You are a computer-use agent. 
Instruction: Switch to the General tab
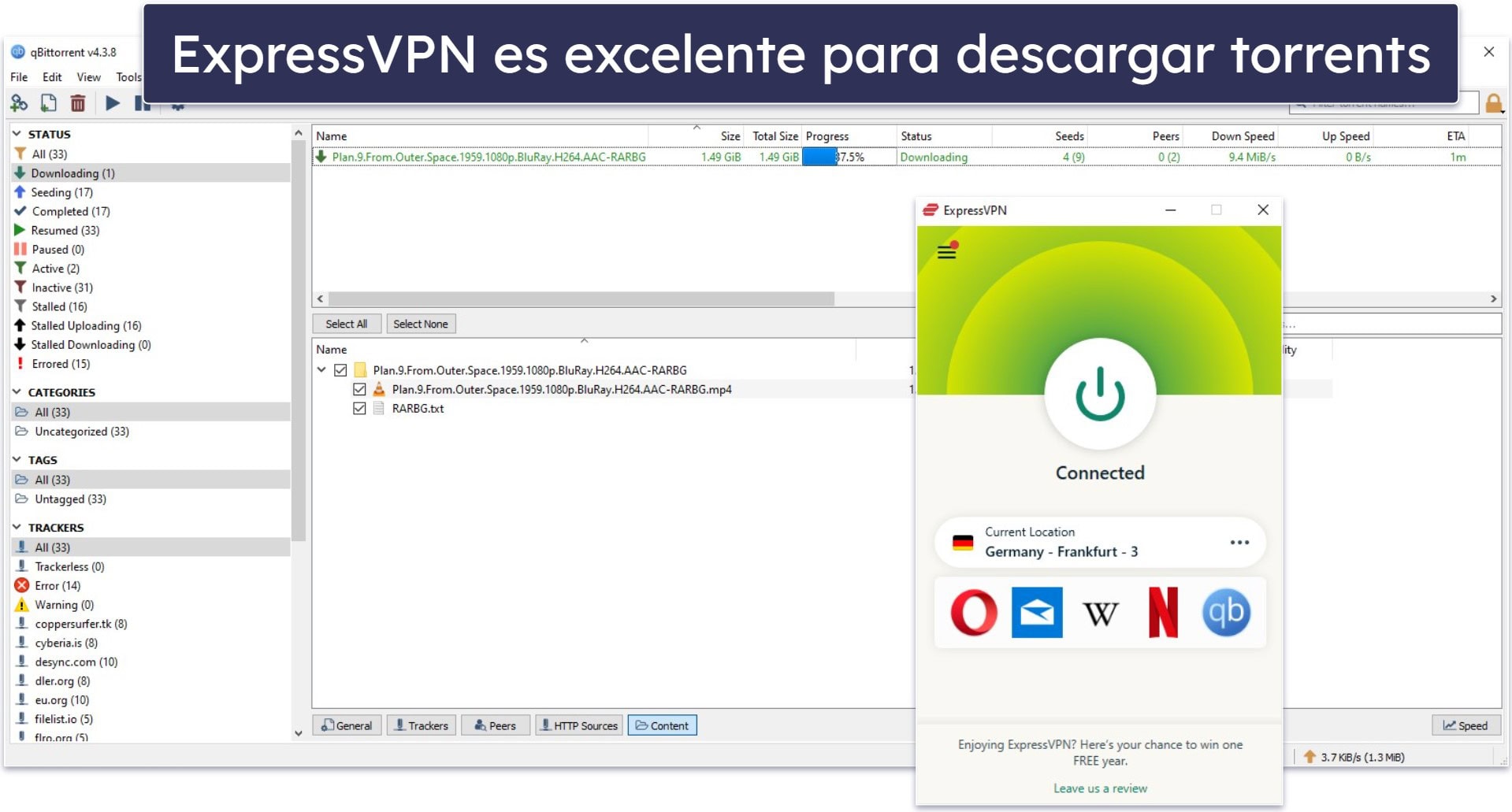click(347, 725)
